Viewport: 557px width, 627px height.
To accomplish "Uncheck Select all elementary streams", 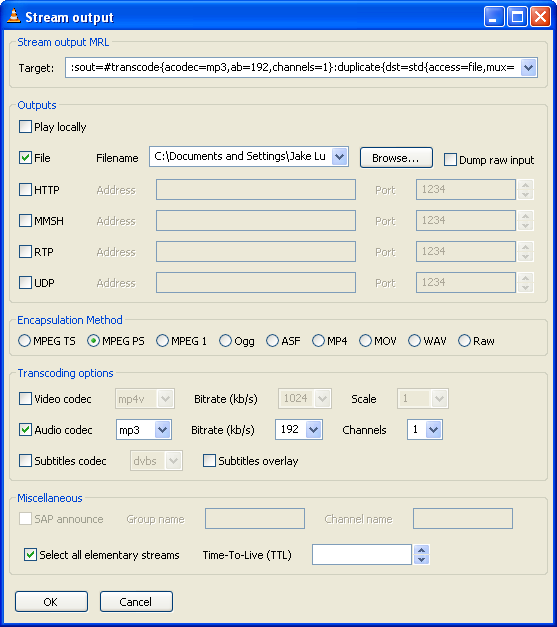I will click(30, 555).
